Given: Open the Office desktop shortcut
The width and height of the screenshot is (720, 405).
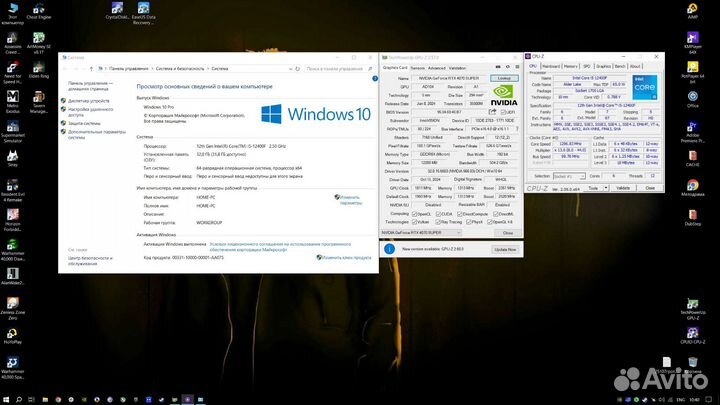Looking at the screenshot, I should click(x=692, y=99).
